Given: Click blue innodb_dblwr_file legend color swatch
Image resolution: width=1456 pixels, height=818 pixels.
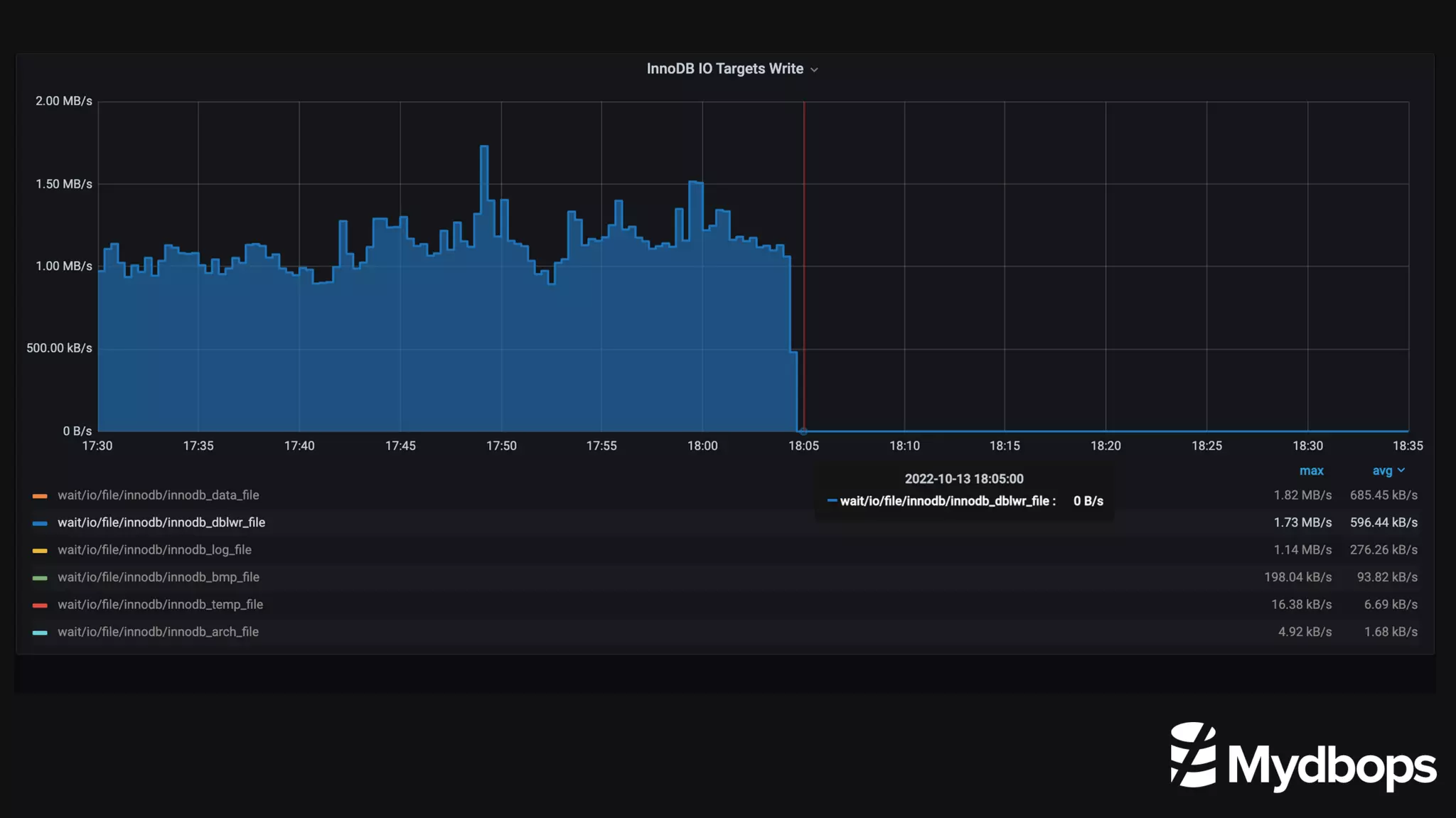Looking at the screenshot, I should (x=40, y=523).
